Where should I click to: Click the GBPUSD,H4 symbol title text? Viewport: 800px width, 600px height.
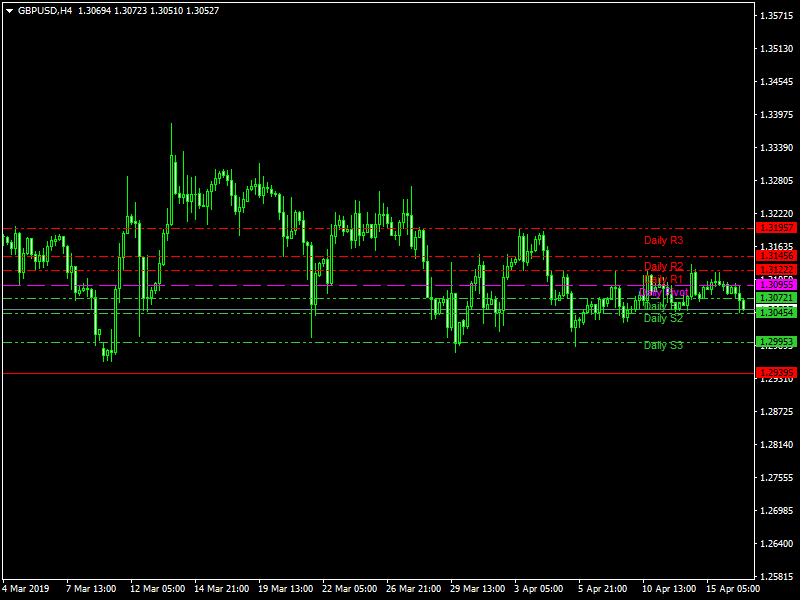(x=45, y=10)
